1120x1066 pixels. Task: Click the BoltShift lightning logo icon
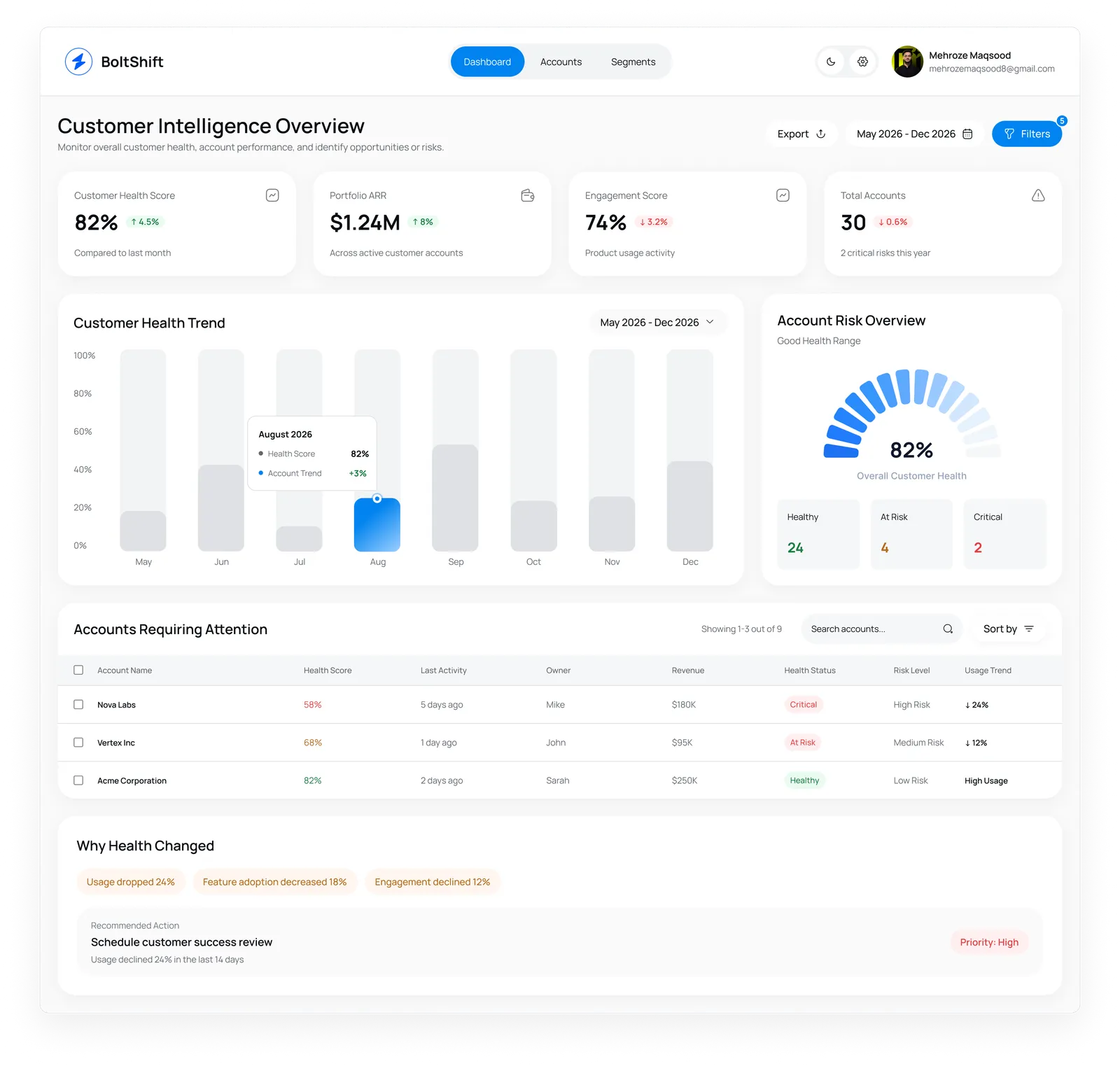click(x=78, y=62)
